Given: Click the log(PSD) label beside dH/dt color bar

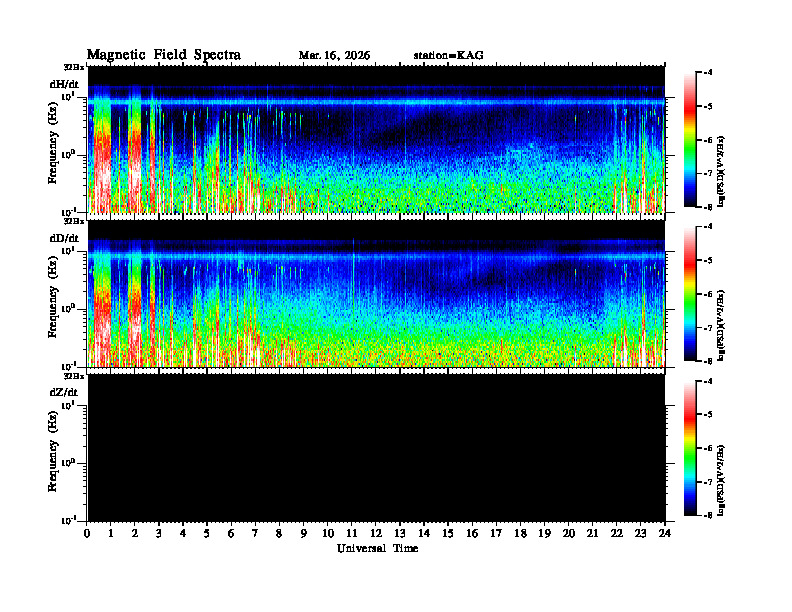Looking at the screenshot, I should [x=721, y=172].
